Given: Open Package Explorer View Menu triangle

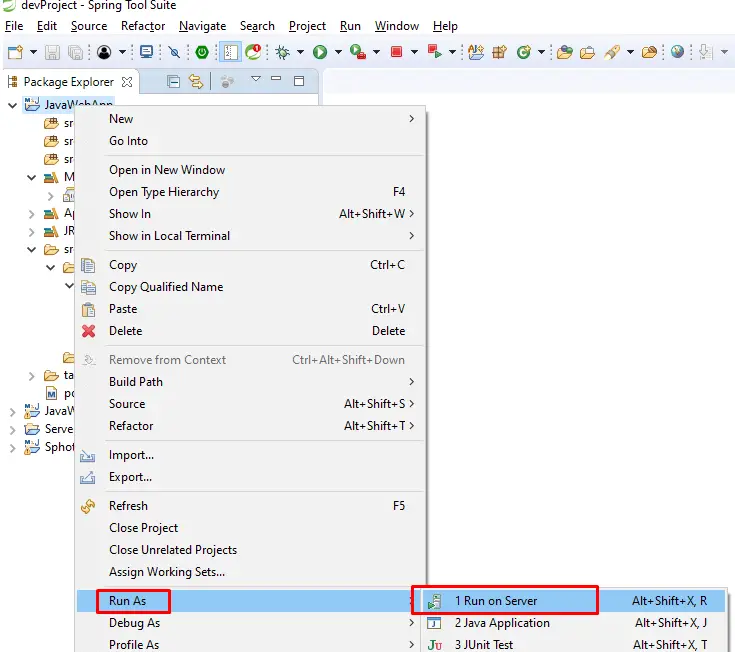Looking at the screenshot, I should click(x=256, y=79).
